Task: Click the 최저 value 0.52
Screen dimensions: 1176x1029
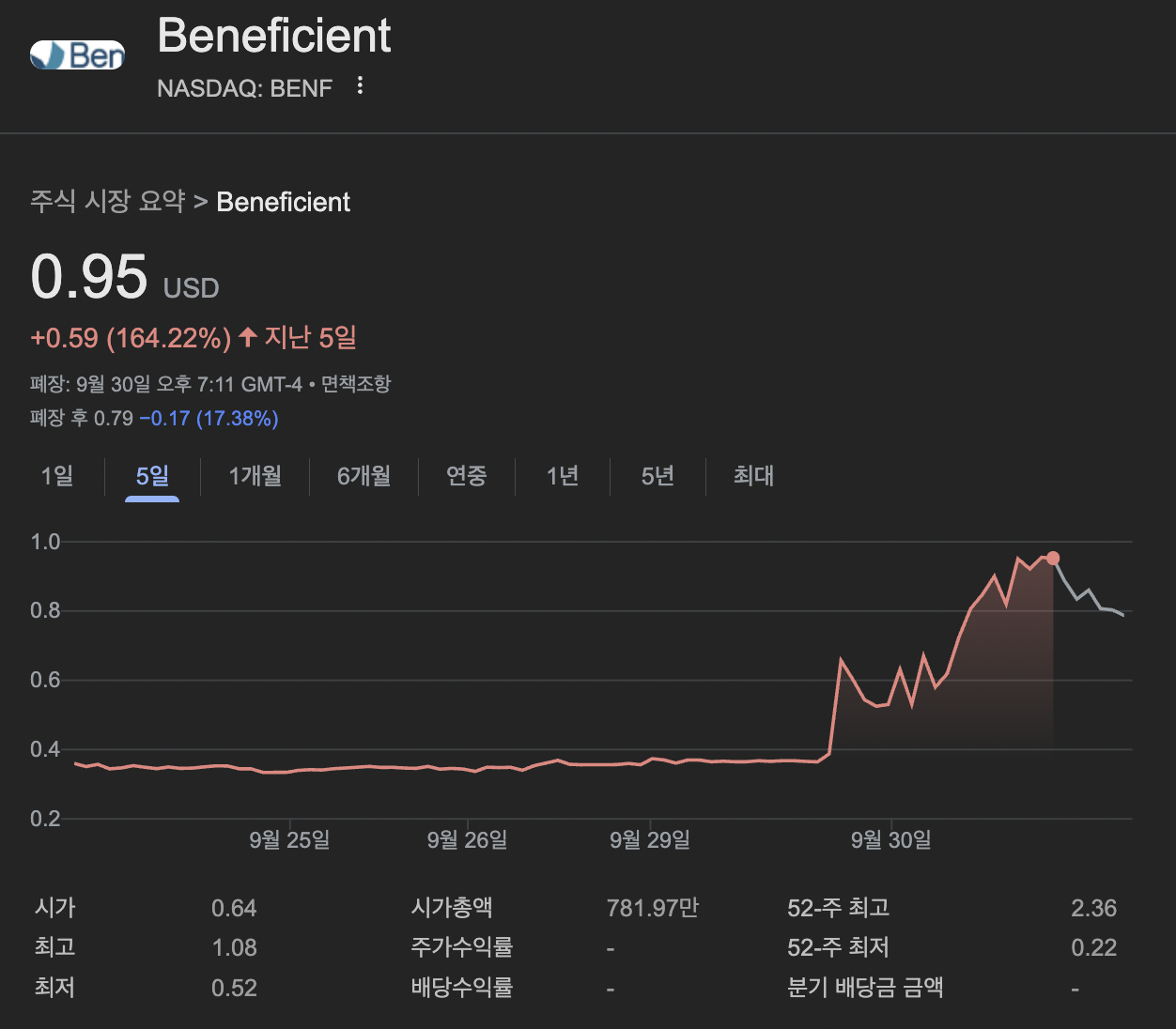Action: pos(234,988)
